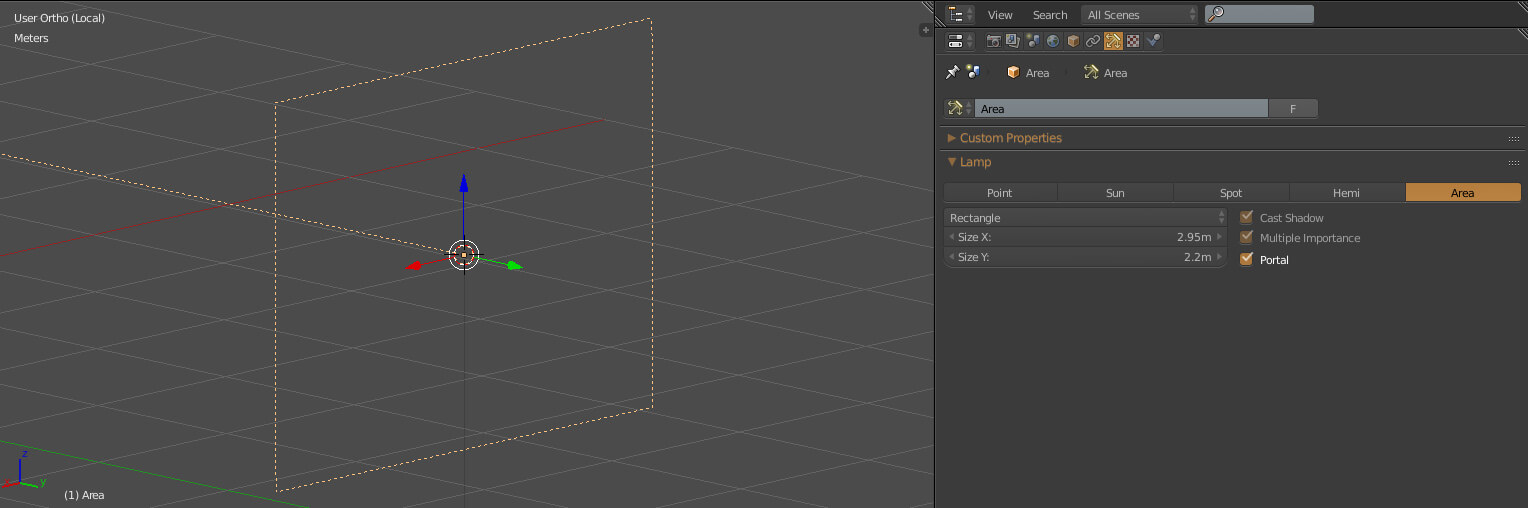Uncheck the Portal checkbox
This screenshot has height=508, width=1528.
(x=1246, y=259)
